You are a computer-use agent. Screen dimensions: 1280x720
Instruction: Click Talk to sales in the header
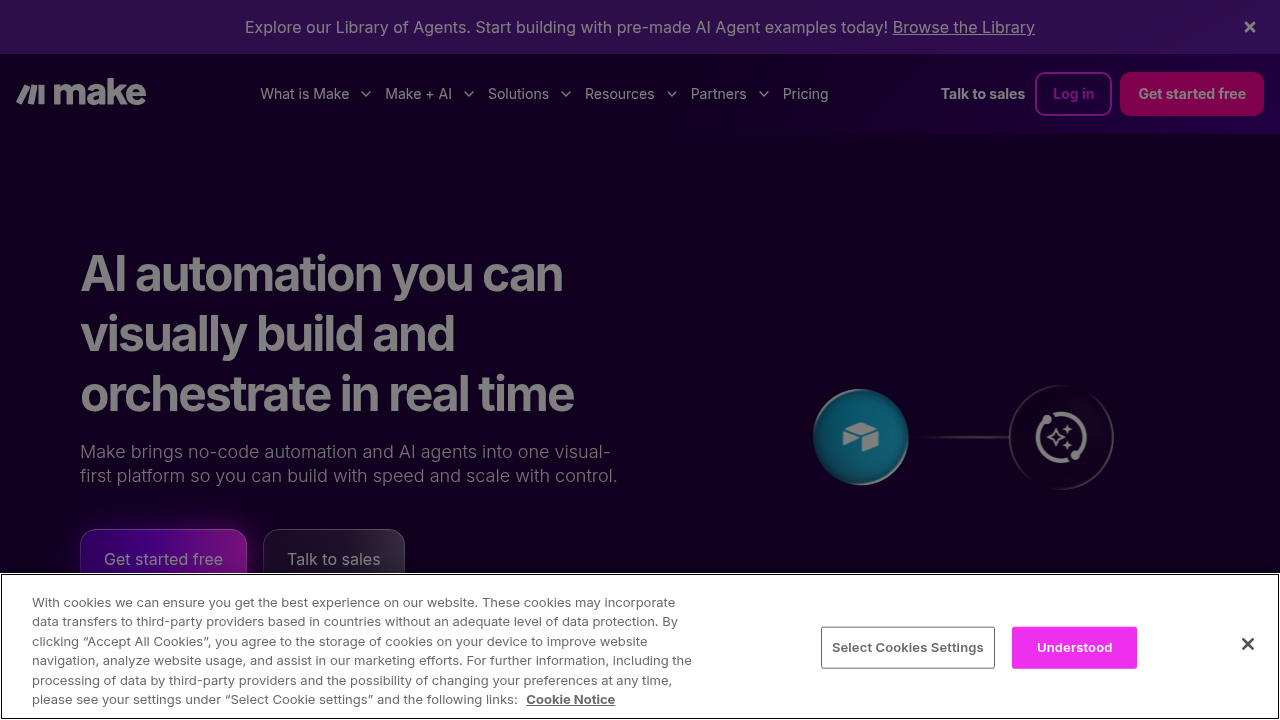(x=982, y=93)
